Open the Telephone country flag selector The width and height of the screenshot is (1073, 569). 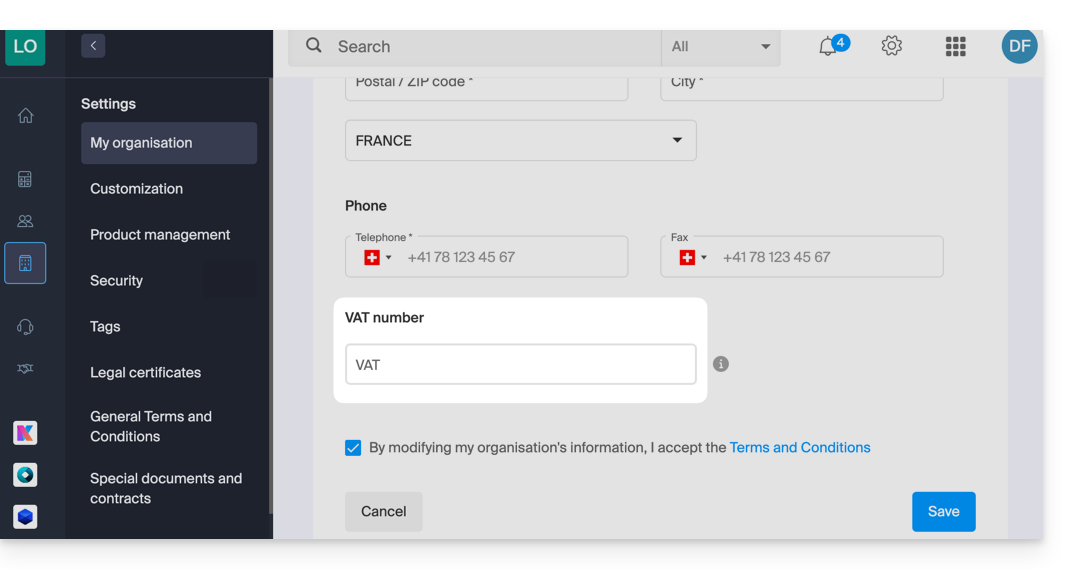point(377,257)
